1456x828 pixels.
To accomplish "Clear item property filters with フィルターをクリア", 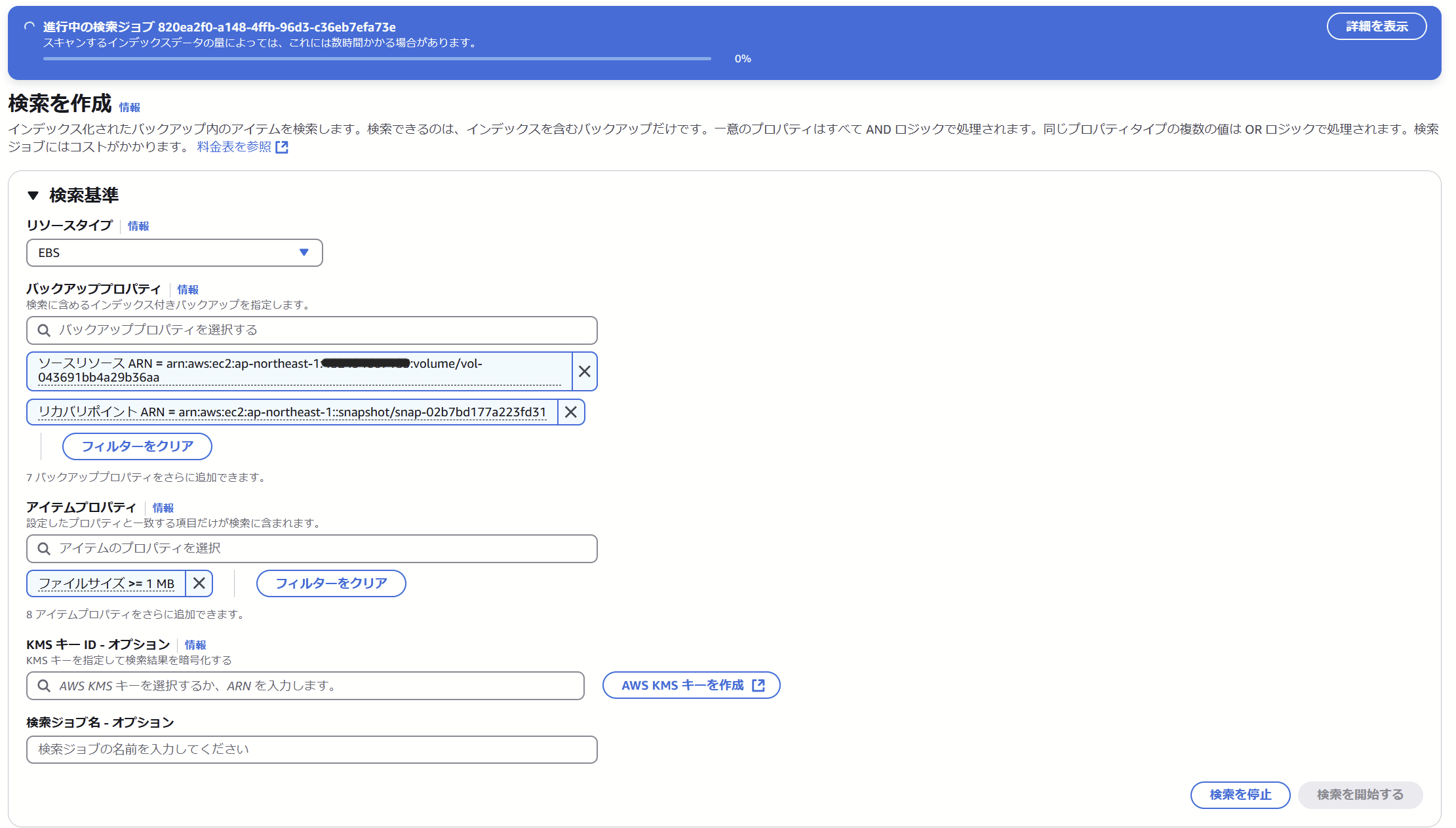I will (331, 583).
